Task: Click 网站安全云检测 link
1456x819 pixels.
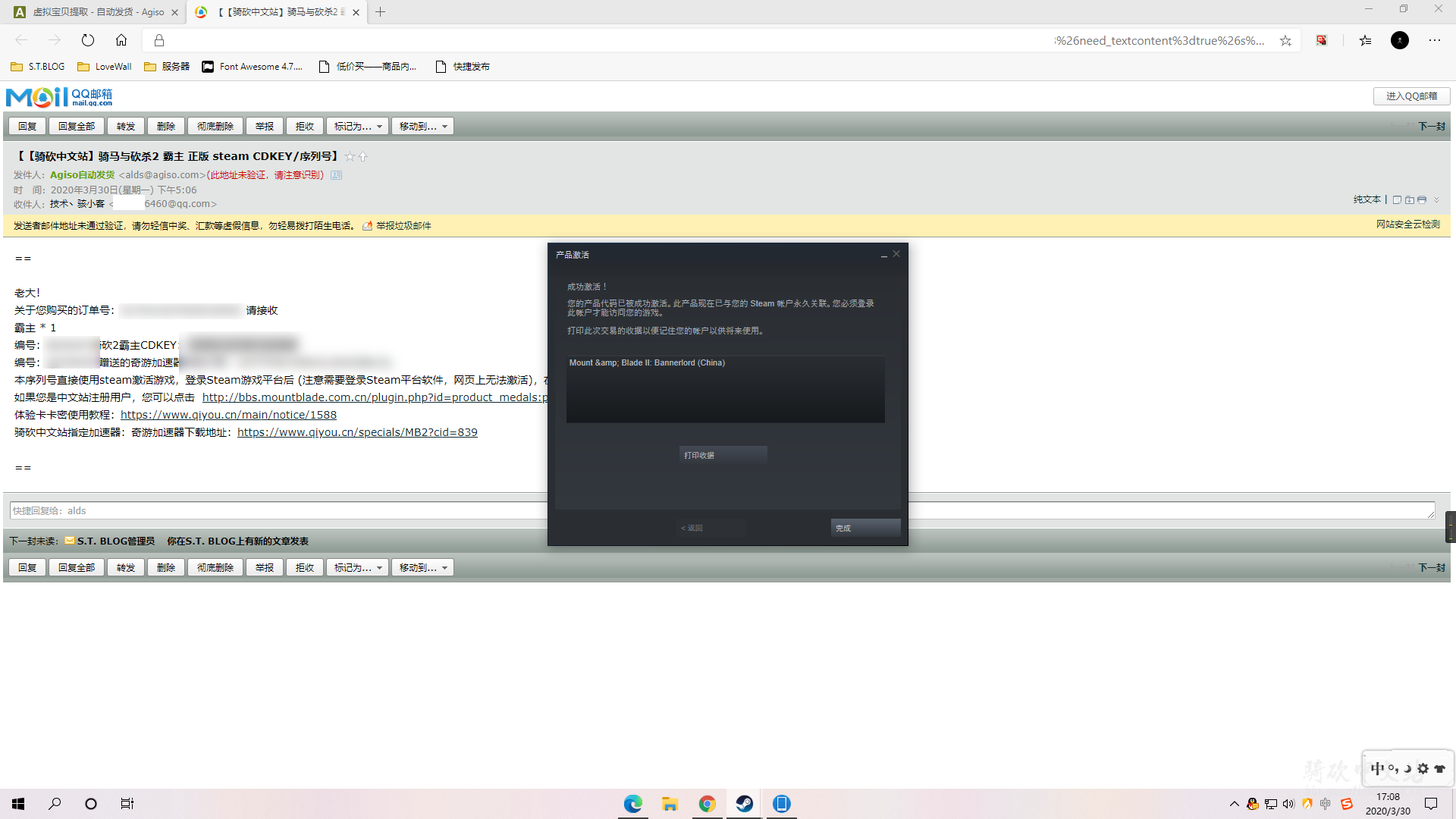Action: (1407, 224)
